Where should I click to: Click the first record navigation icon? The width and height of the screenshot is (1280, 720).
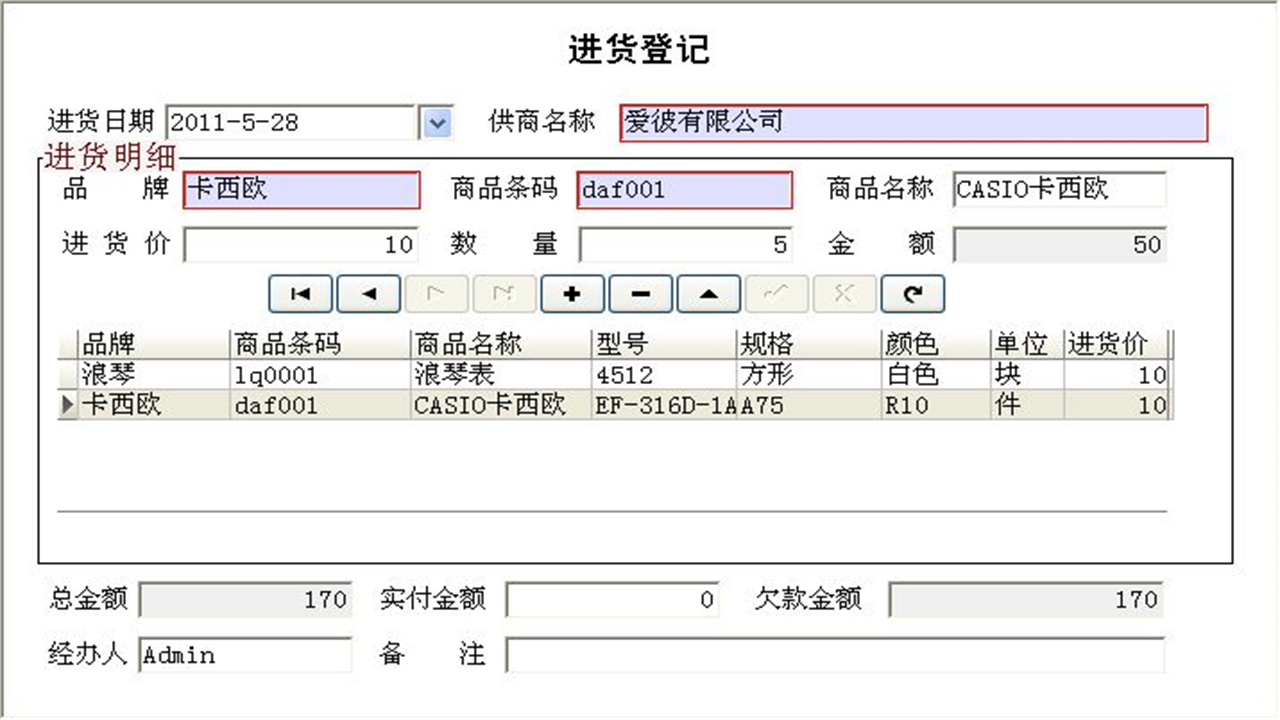[300, 293]
